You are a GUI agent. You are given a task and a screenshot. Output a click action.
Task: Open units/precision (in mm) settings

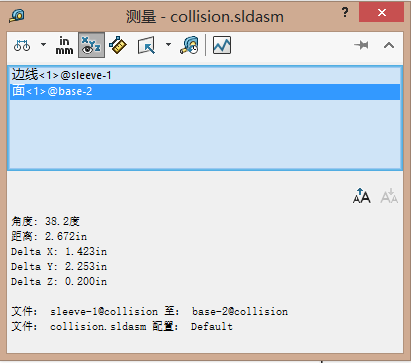point(64,45)
